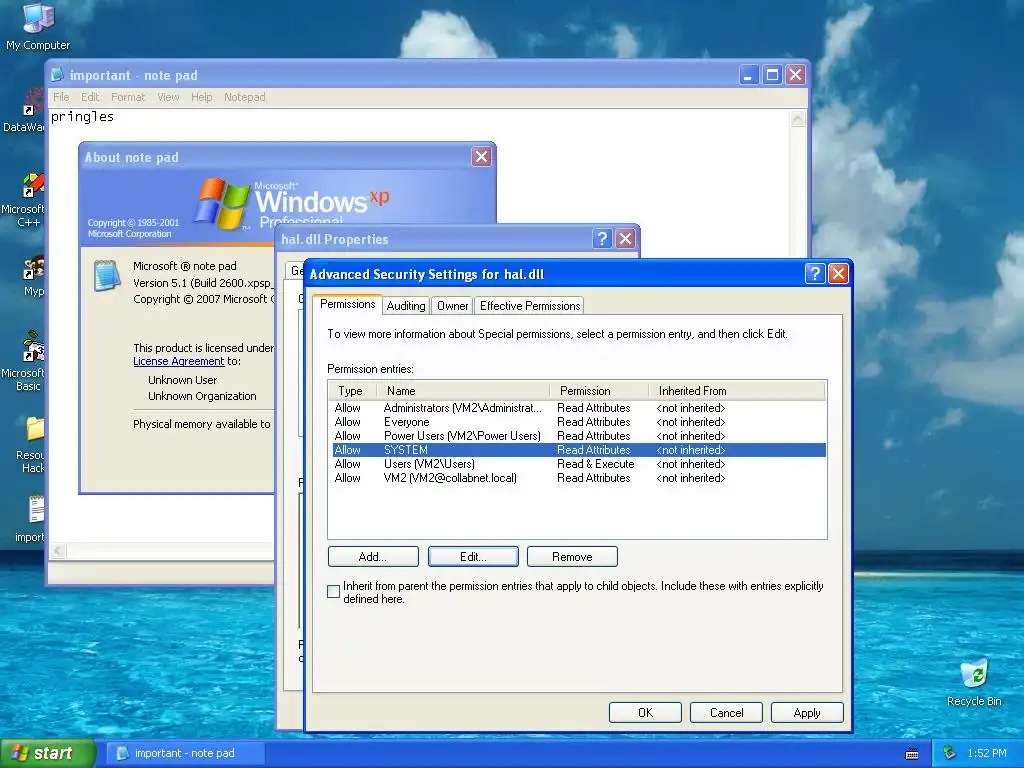The width and height of the screenshot is (1024, 768).
Task: Select the Power Users permission entry
Action: tap(577, 436)
